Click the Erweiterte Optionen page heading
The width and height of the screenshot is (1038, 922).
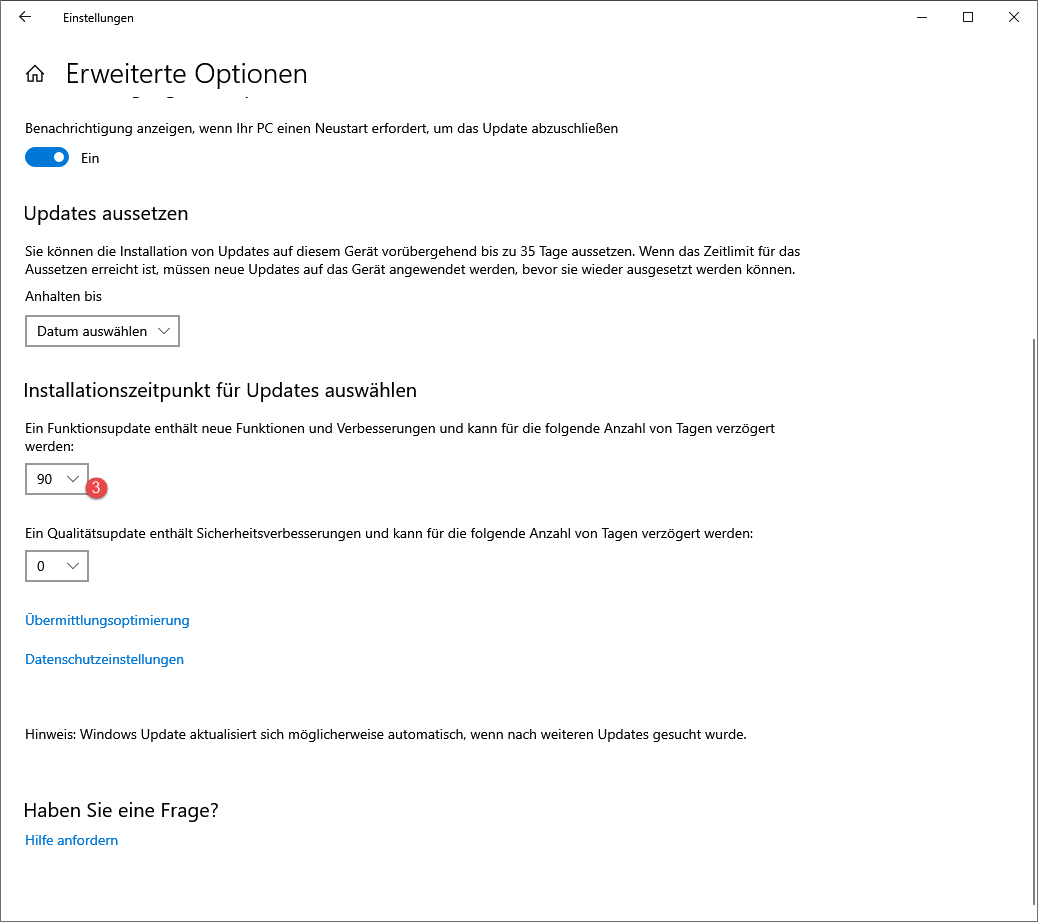tap(186, 74)
